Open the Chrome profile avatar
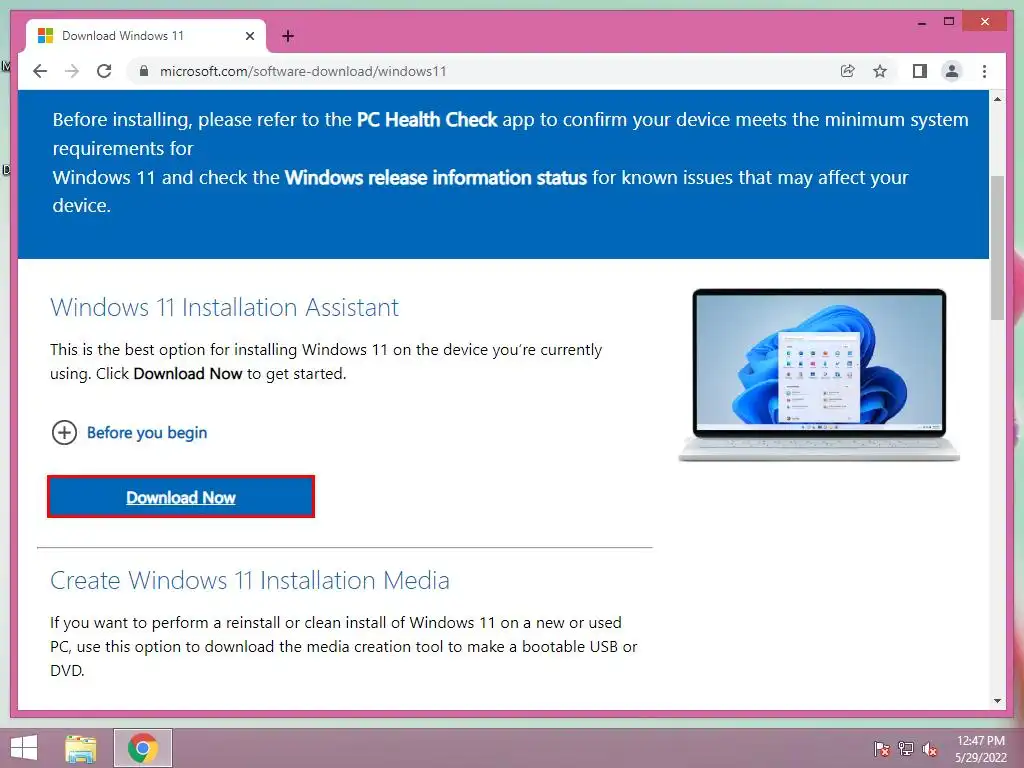 pyautogui.click(x=952, y=71)
